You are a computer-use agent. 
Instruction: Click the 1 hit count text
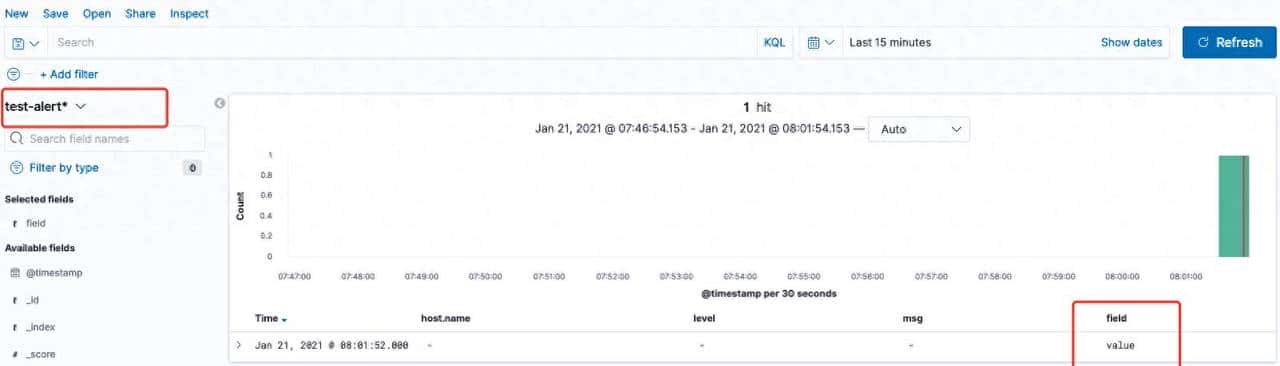click(x=757, y=106)
